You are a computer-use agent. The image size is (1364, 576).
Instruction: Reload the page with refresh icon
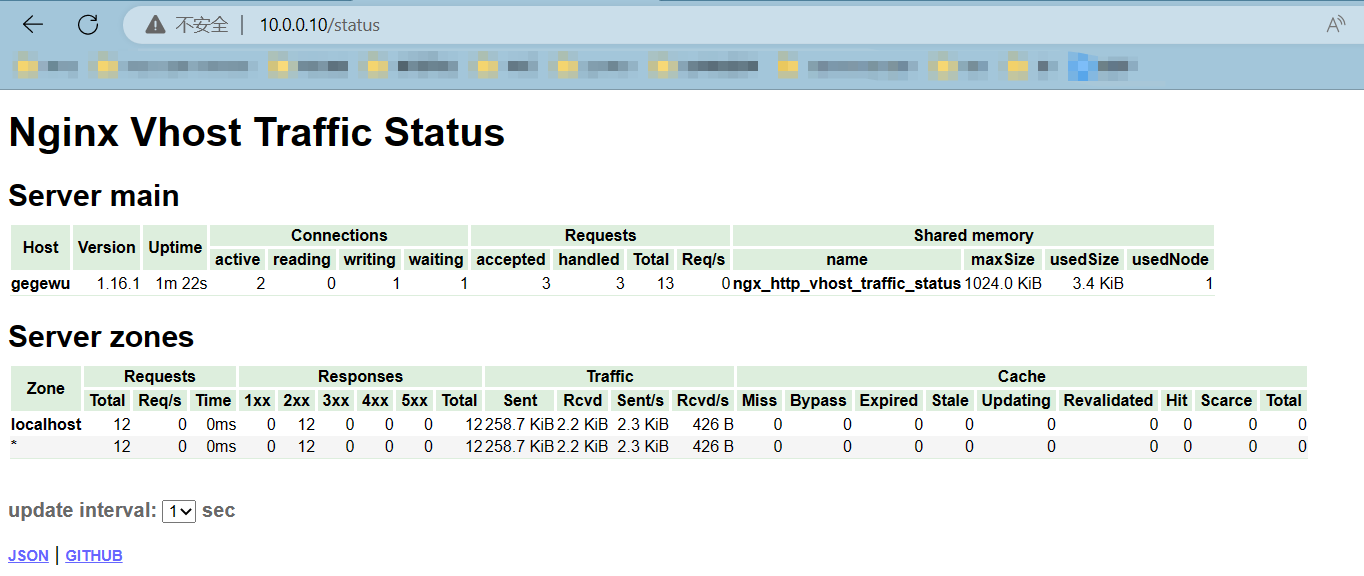coord(88,25)
